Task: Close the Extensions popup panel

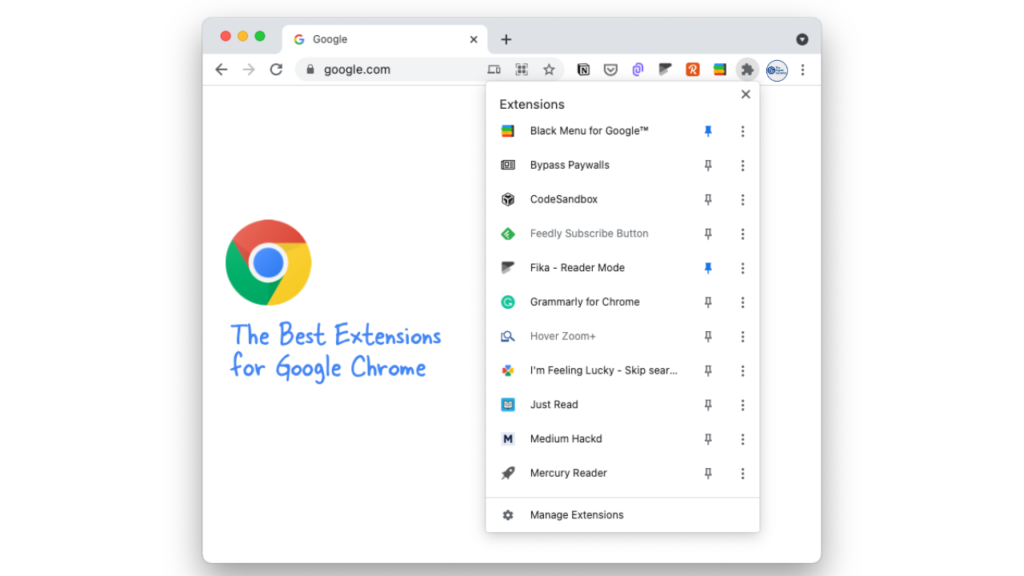Action: [745, 95]
